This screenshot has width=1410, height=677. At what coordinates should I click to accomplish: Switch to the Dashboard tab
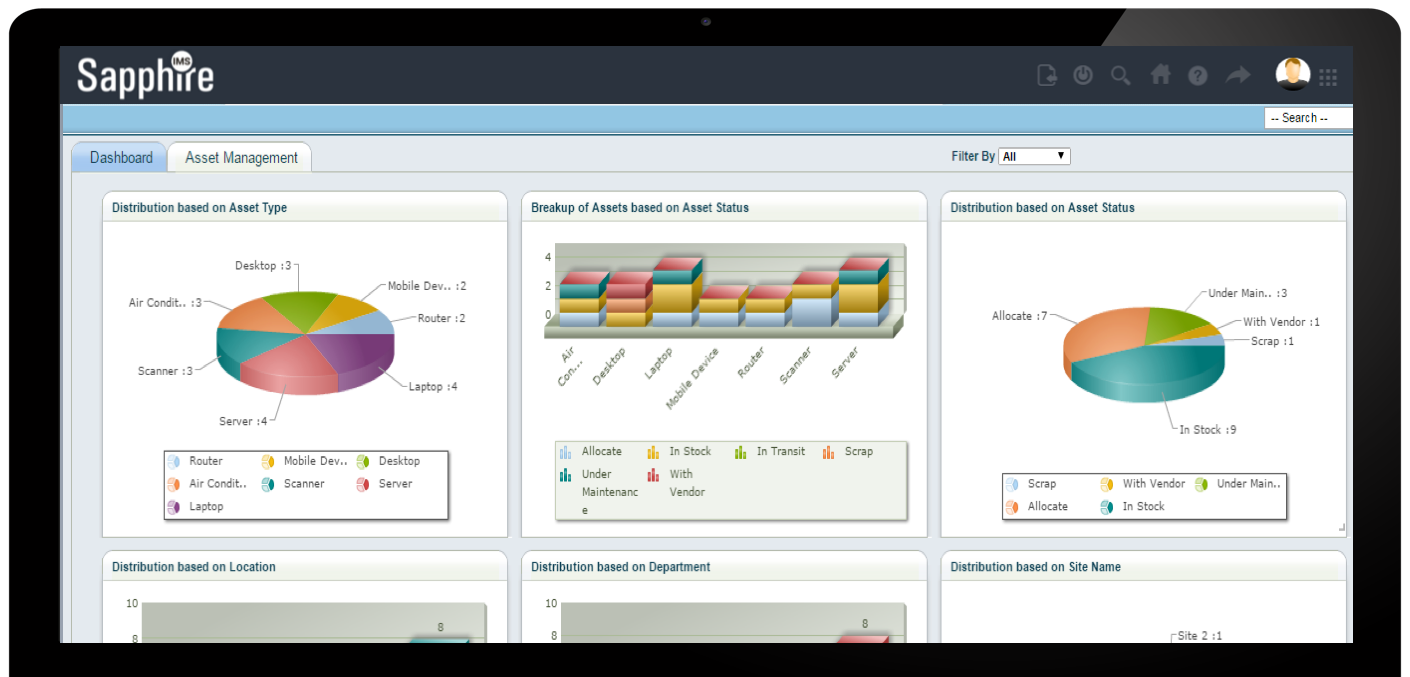pos(121,157)
